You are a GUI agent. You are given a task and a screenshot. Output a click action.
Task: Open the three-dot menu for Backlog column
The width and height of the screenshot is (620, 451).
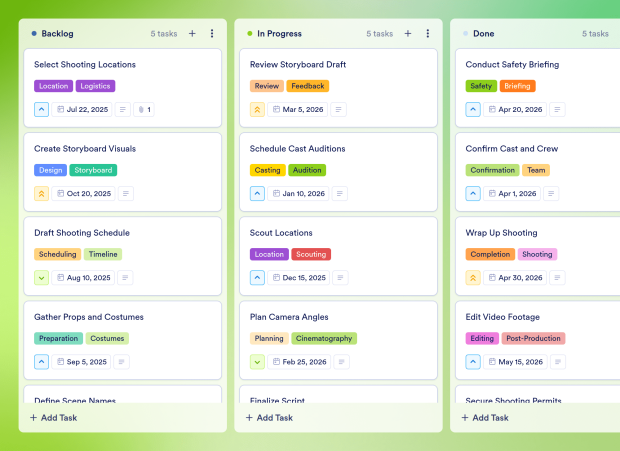click(x=212, y=34)
